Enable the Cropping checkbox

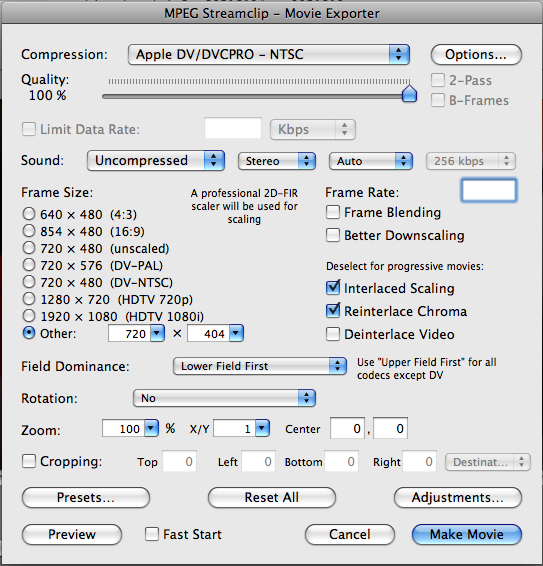[29, 461]
